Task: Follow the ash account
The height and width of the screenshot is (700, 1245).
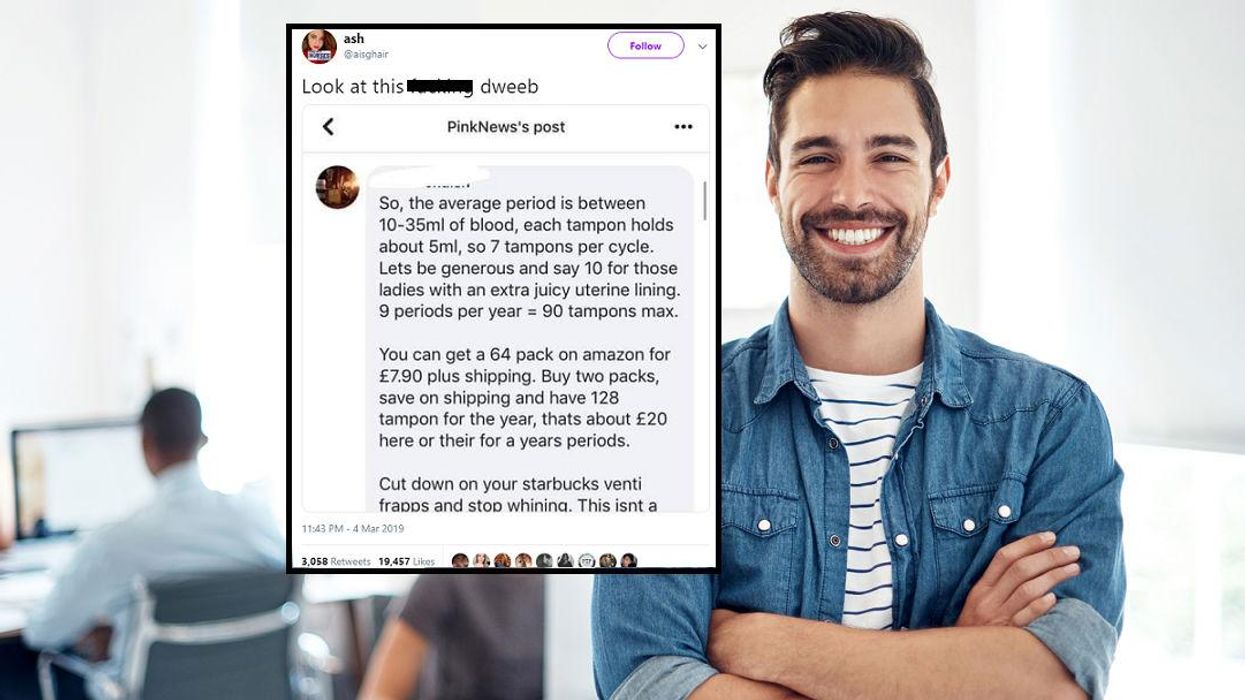Action: coord(645,46)
